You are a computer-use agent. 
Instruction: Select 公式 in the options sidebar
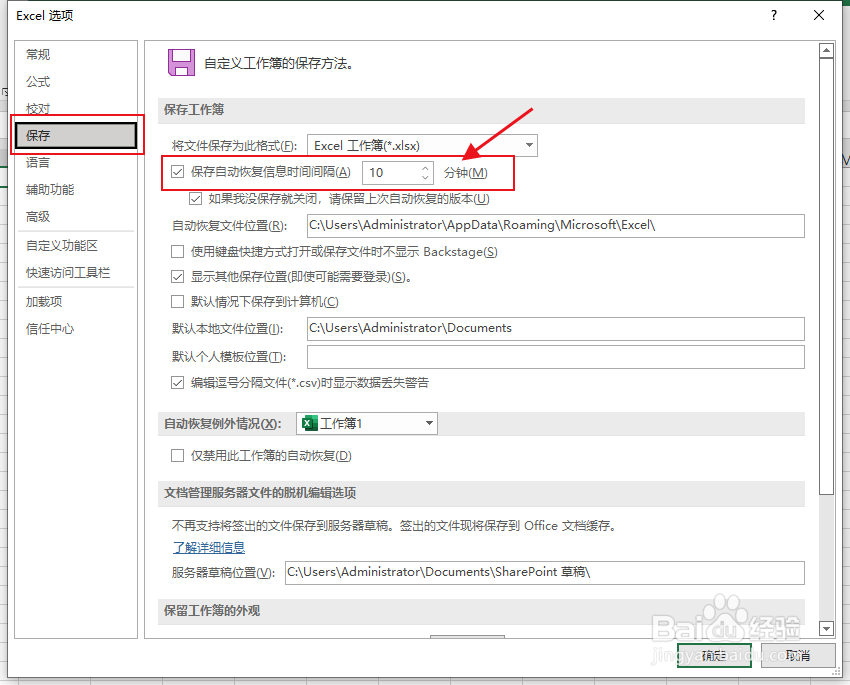coord(76,81)
